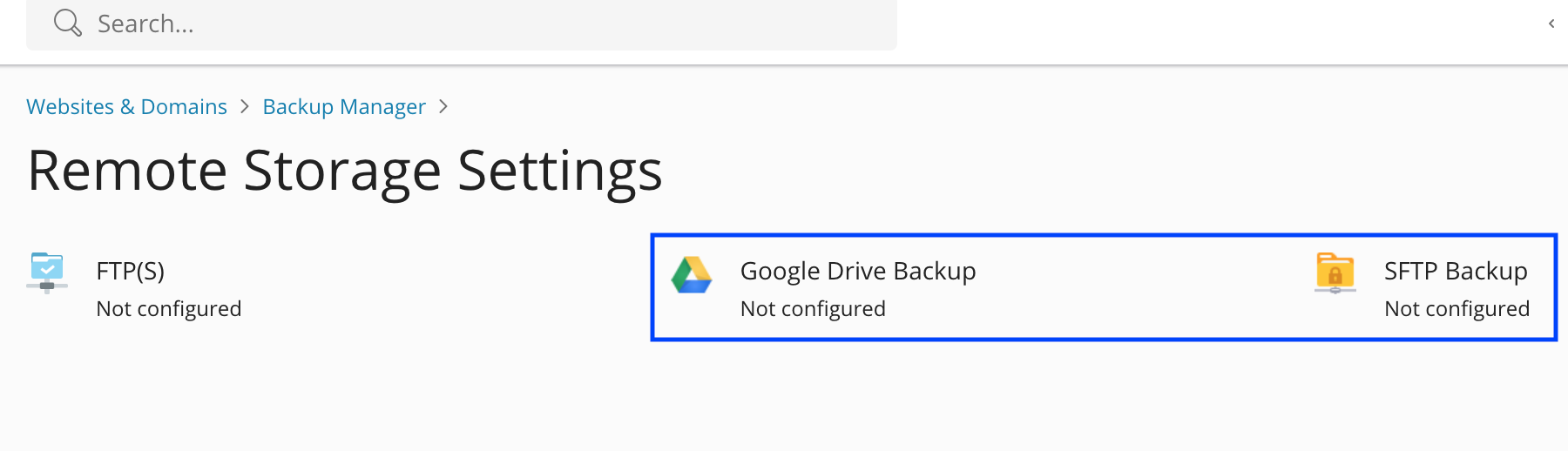The width and height of the screenshot is (1568, 451).
Task: Click the Google Drive triangle logo icon
Action: pyautogui.click(x=692, y=275)
